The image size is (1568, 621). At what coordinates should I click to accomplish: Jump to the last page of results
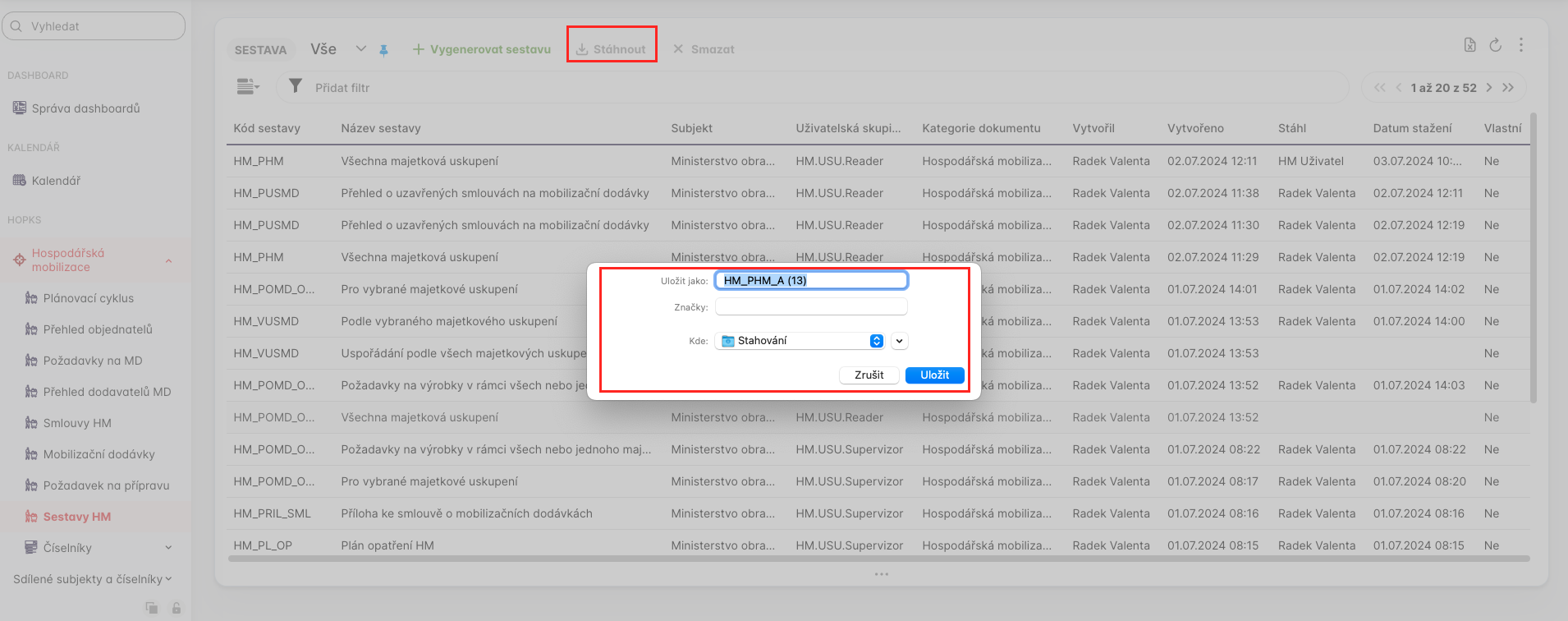point(1508,87)
